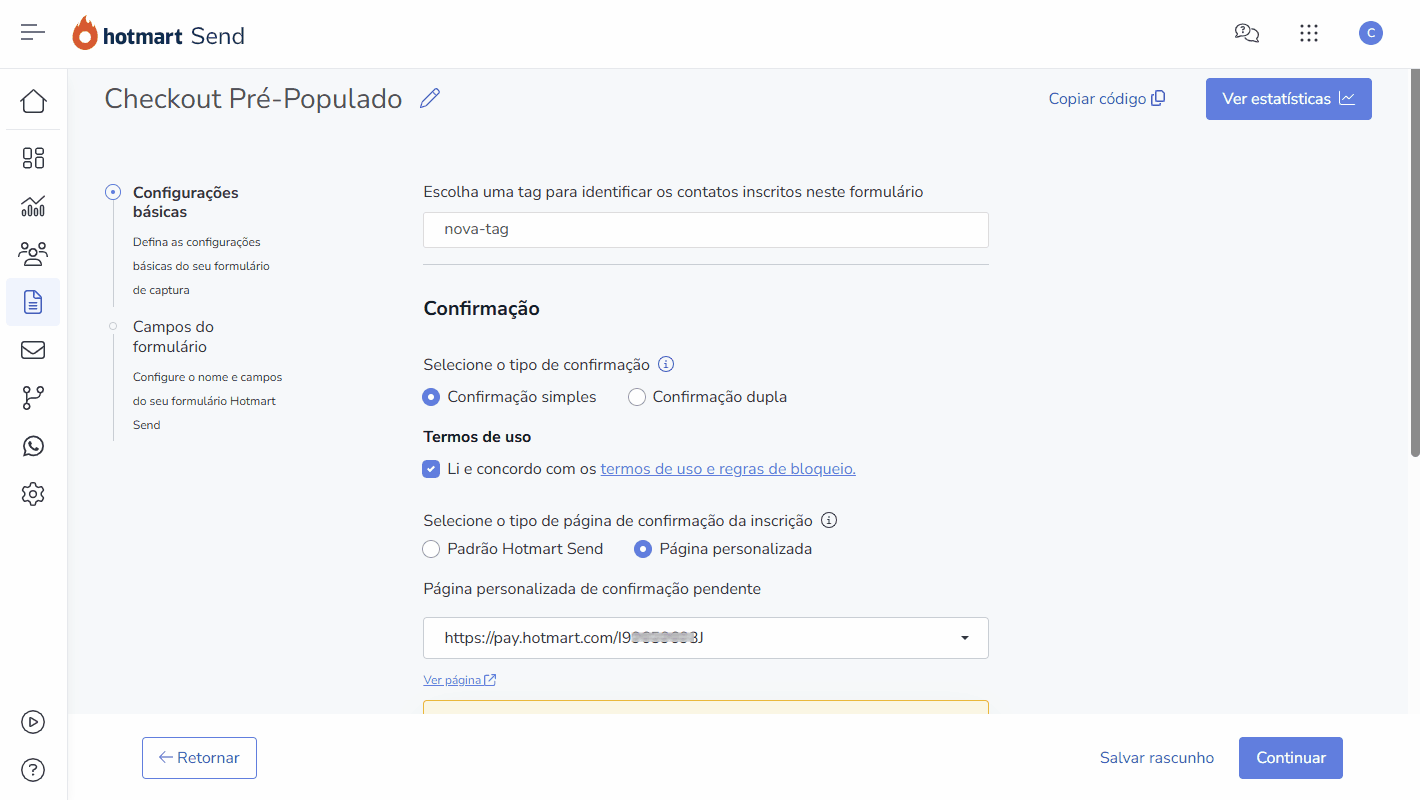Open the WhatsApp channel icon
The height and width of the screenshot is (800, 1420).
coord(33,445)
